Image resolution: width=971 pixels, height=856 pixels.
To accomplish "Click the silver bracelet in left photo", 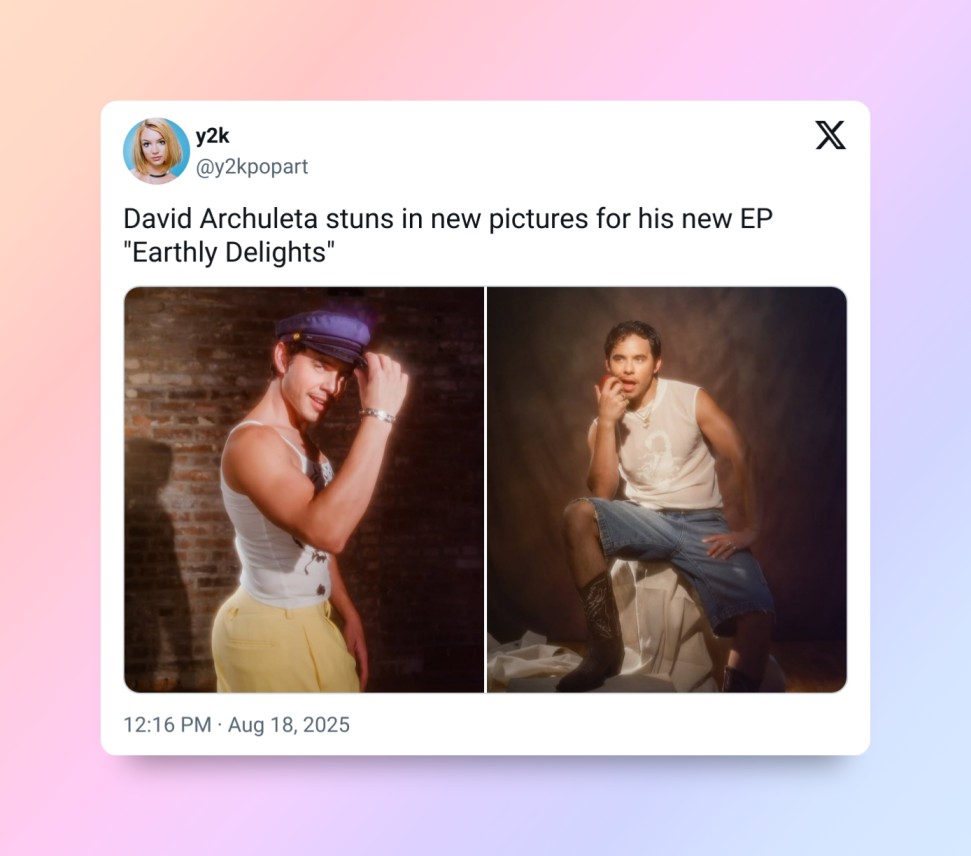I will (x=378, y=414).
